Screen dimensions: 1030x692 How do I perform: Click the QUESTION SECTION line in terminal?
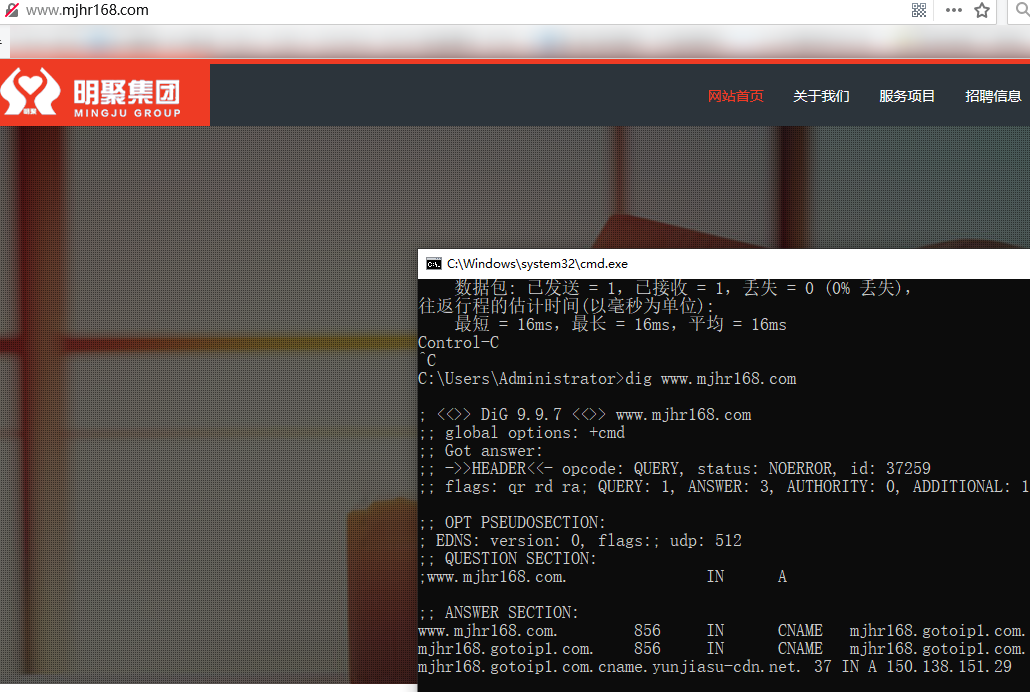[507, 559]
